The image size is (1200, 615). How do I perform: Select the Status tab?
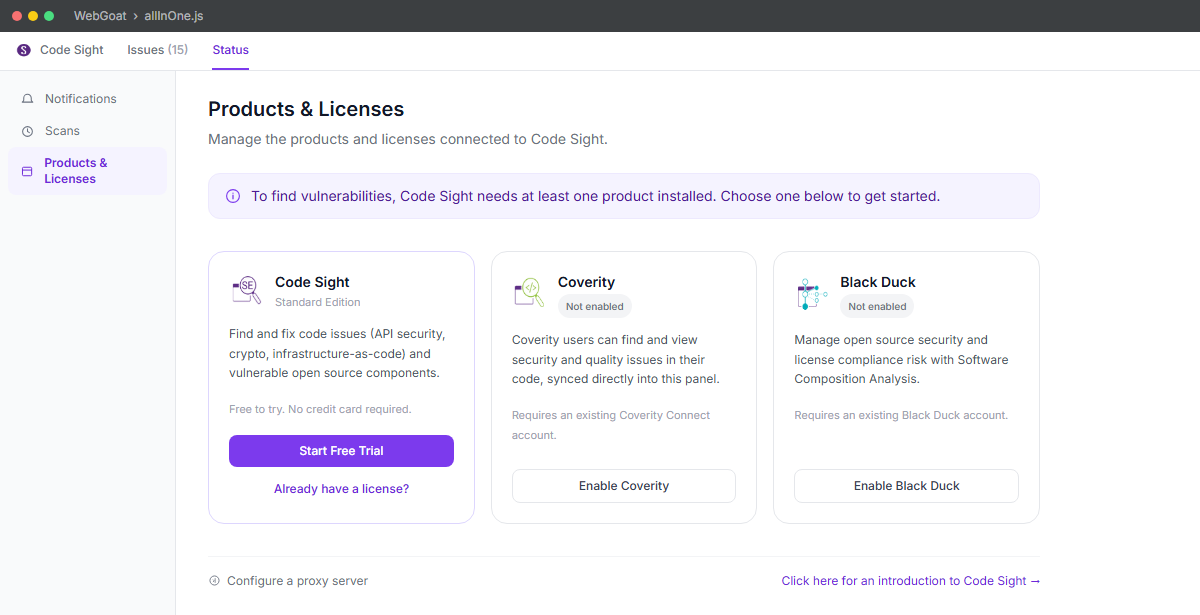click(x=231, y=50)
